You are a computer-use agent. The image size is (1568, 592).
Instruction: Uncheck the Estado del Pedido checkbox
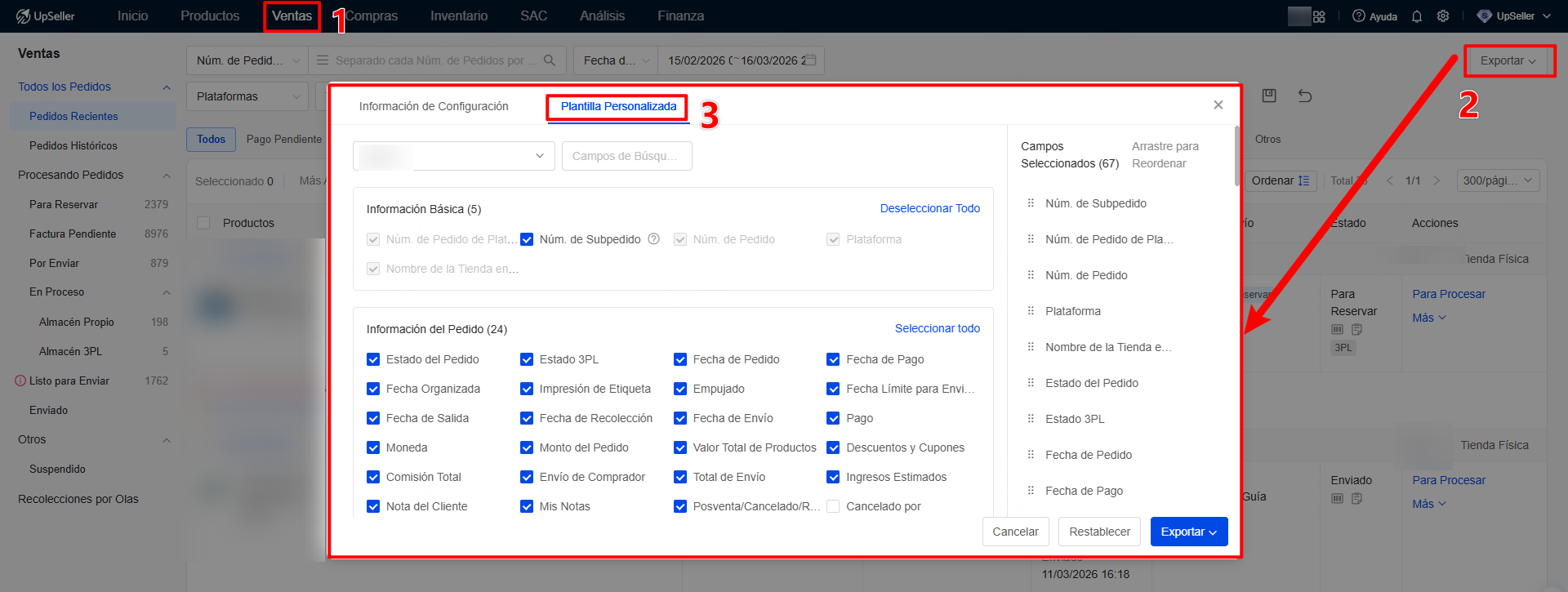(x=373, y=359)
